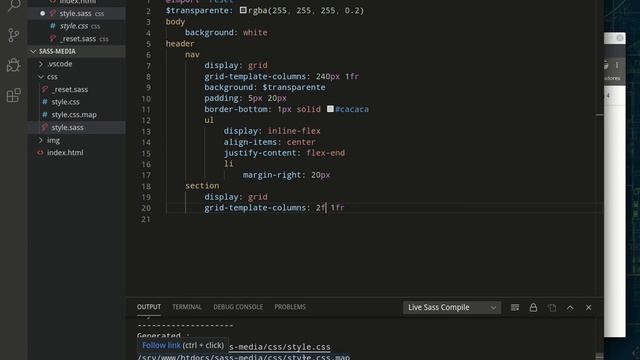Open the Run and Debug view

click(13, 65)
